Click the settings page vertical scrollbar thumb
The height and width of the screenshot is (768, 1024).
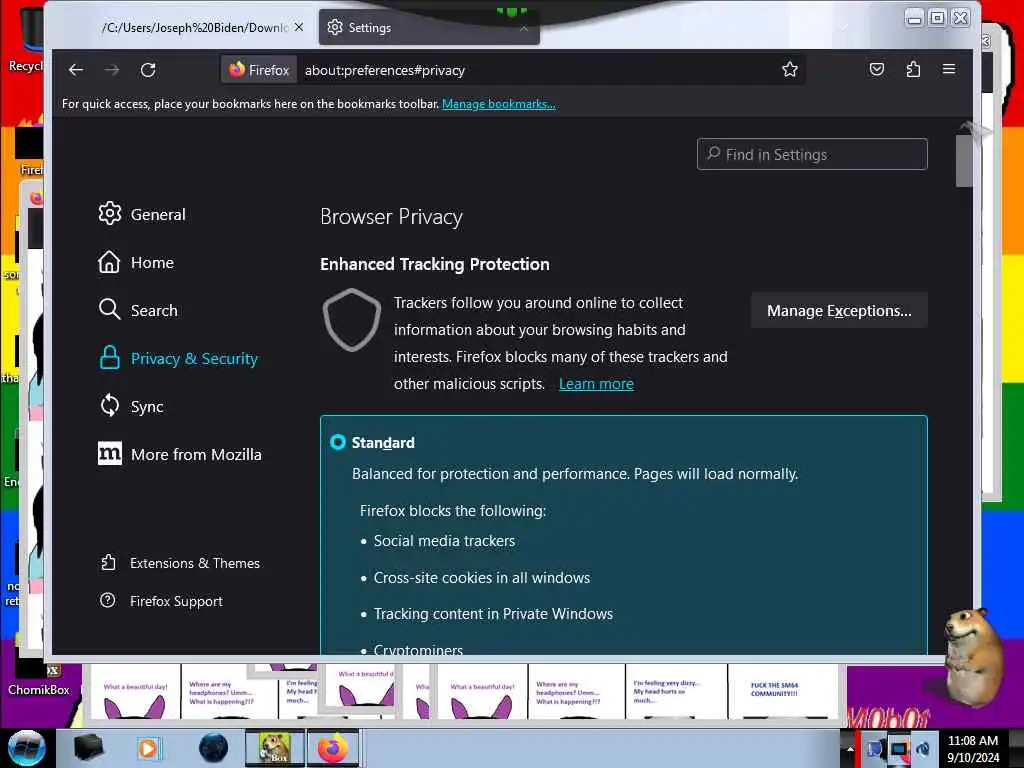[x=964, y=161]
